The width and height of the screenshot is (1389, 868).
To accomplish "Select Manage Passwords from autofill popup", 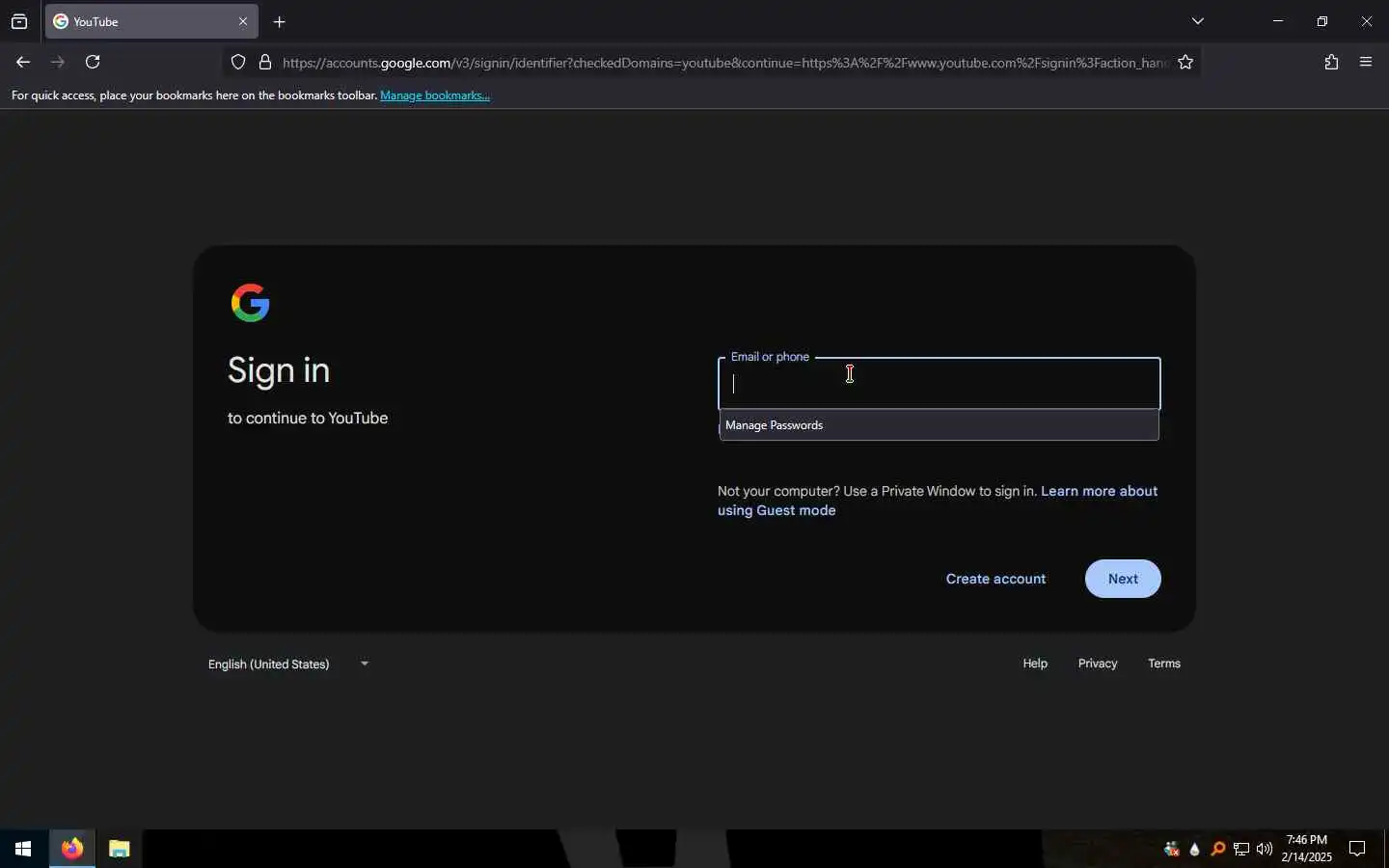I will click(x=939, y=425).
